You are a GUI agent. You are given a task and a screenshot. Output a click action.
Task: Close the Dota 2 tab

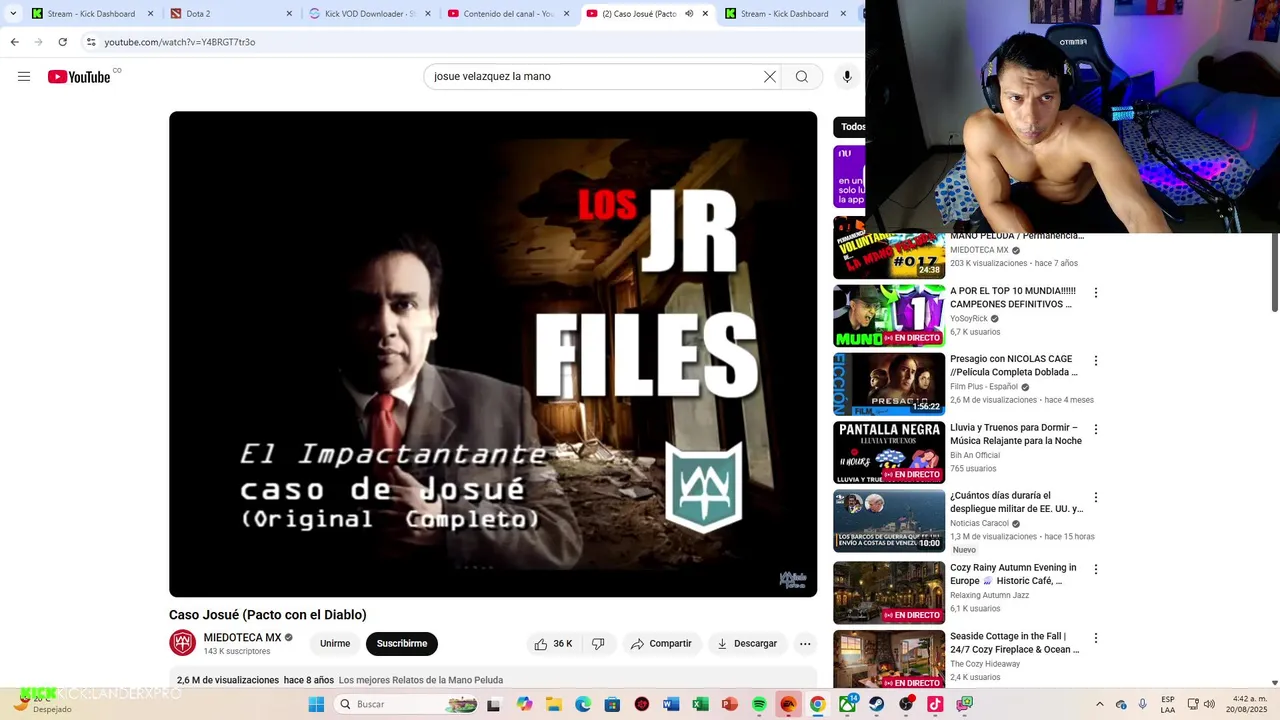pos(290,14)
